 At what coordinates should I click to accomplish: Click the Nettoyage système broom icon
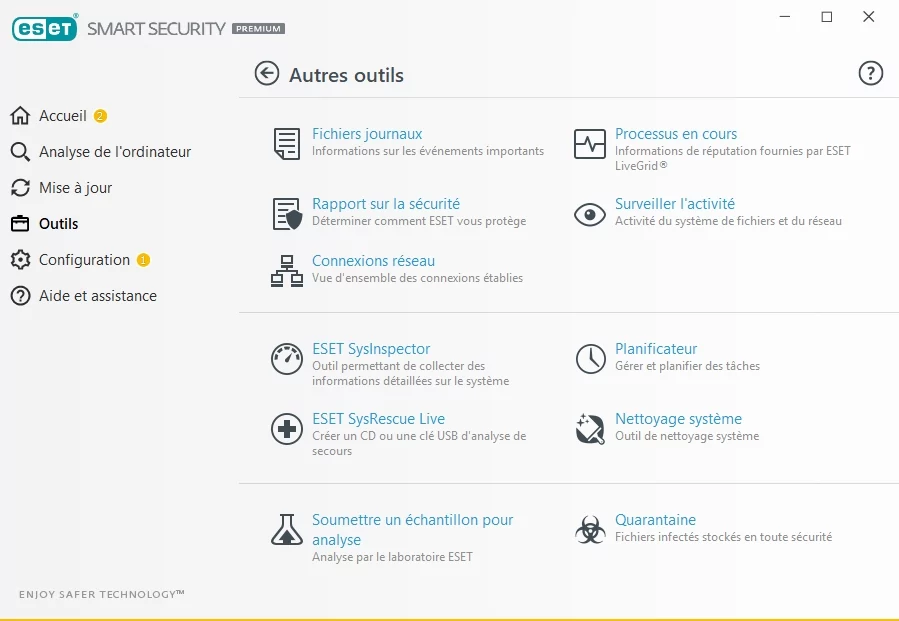590,428
